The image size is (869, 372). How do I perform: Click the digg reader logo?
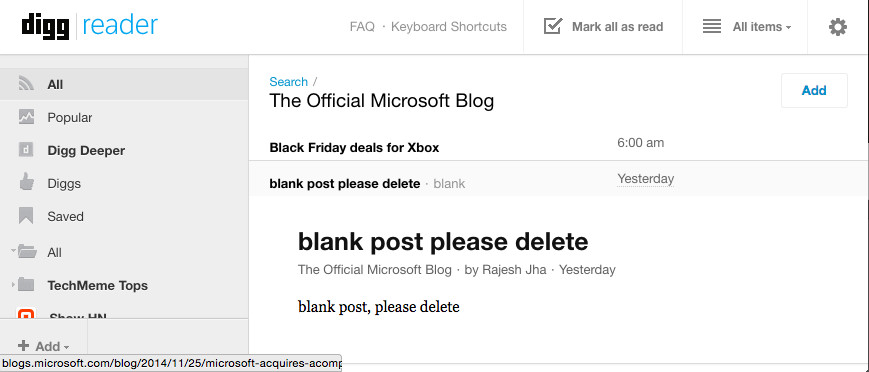coord(90,26)
